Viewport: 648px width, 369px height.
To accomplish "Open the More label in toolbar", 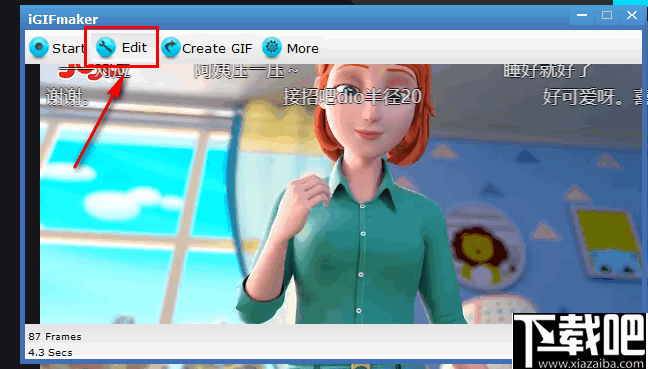I will [x=303, y=48].
